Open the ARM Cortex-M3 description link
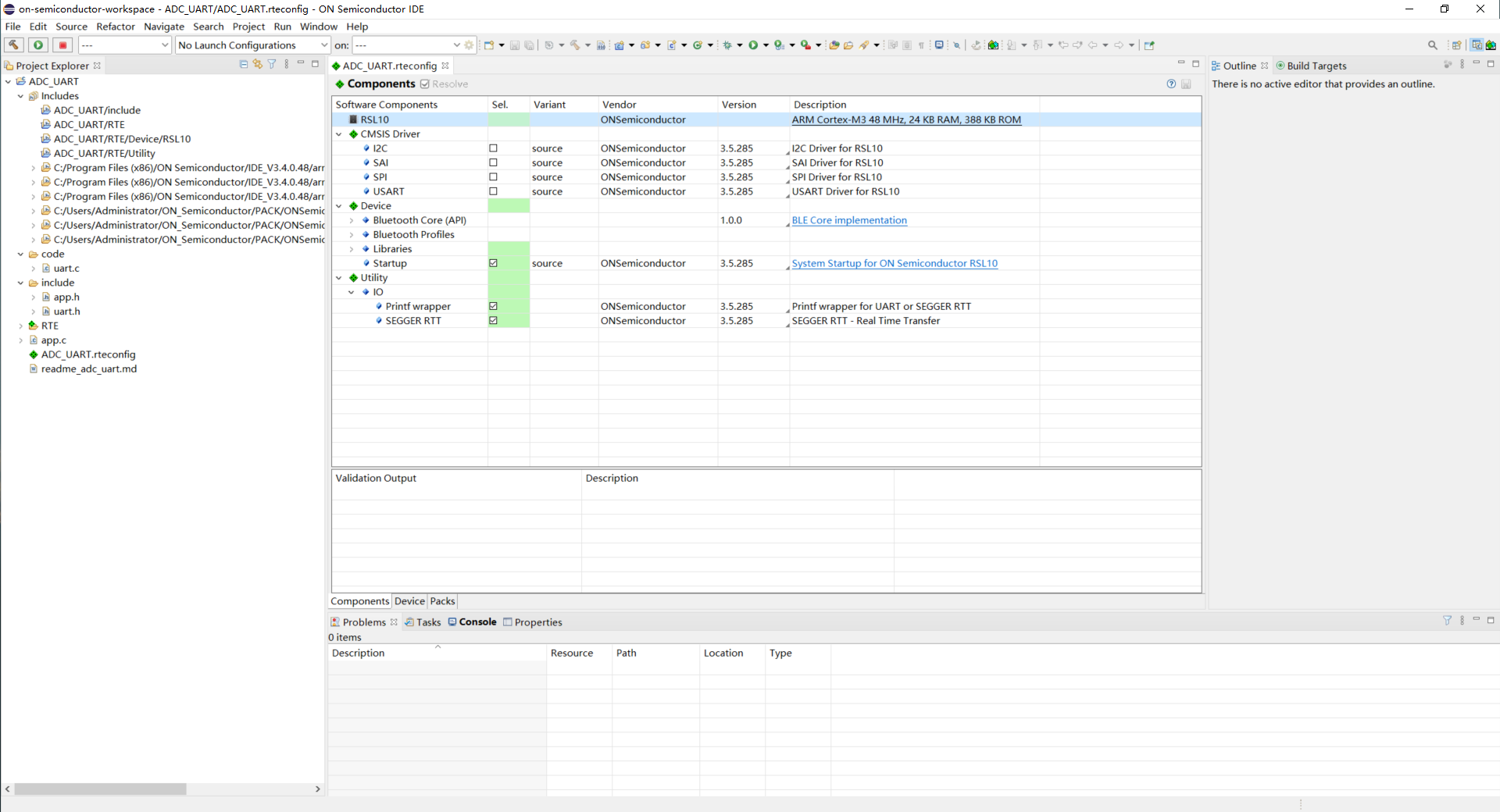1500x812 pixels. click(906, 119)
